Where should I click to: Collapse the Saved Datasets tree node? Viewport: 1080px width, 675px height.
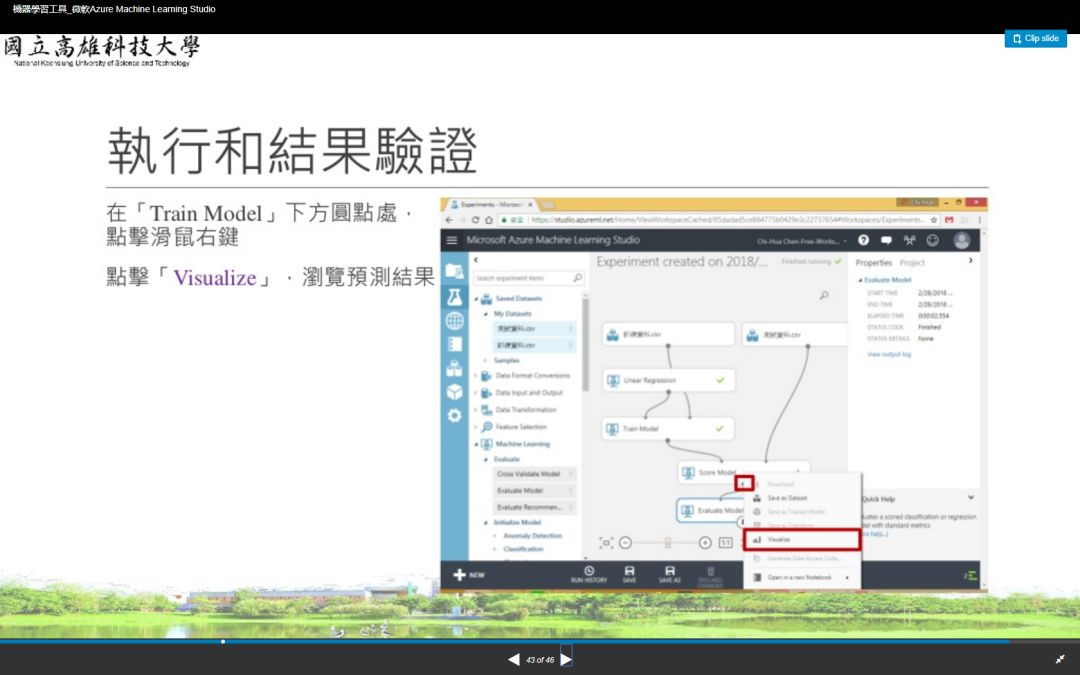pos(476,299)
